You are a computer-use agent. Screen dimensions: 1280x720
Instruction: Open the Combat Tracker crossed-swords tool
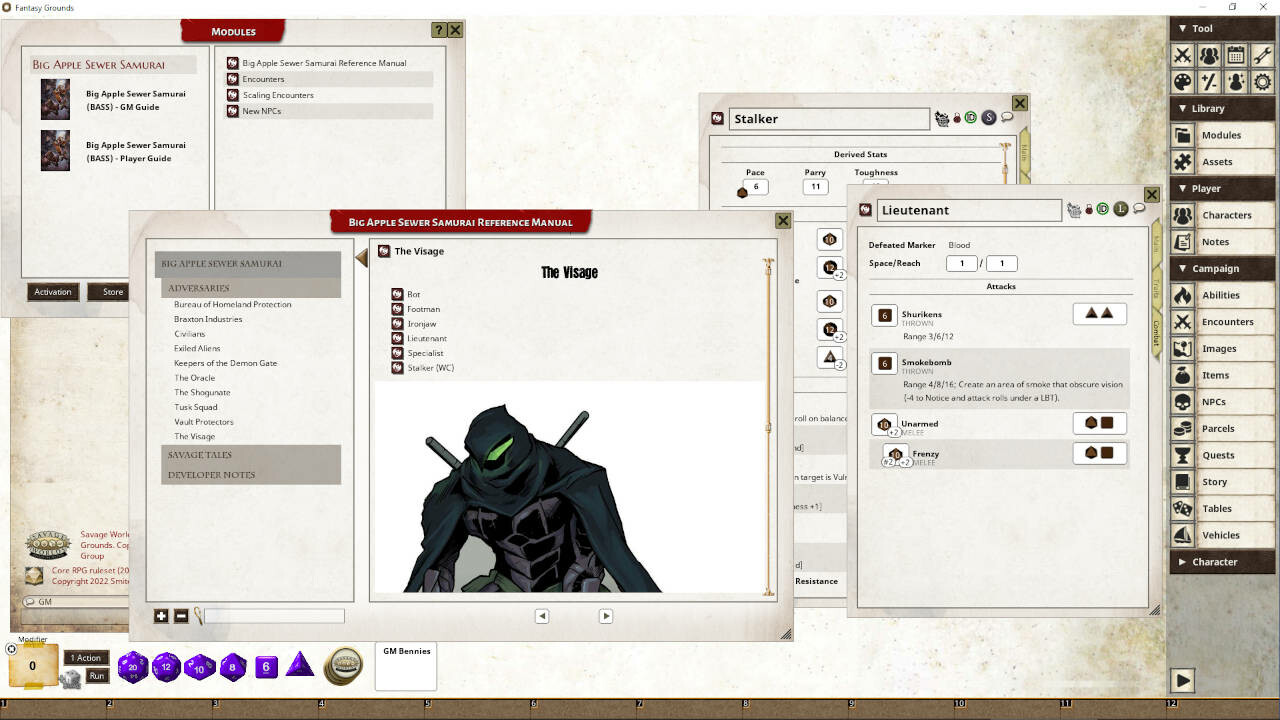point(1182,55)
